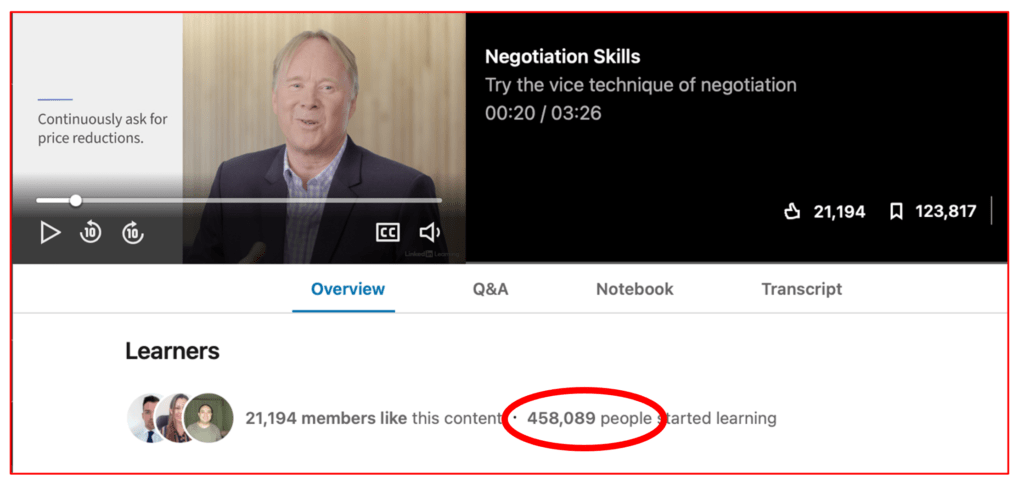Toggle closed captions with the CC icon

click(x=387, y=233)
